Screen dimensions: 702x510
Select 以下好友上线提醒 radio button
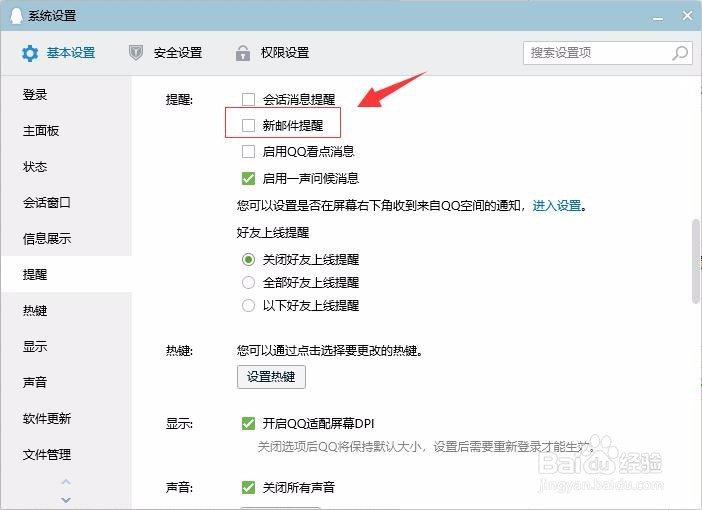click(x=248, y=306)
